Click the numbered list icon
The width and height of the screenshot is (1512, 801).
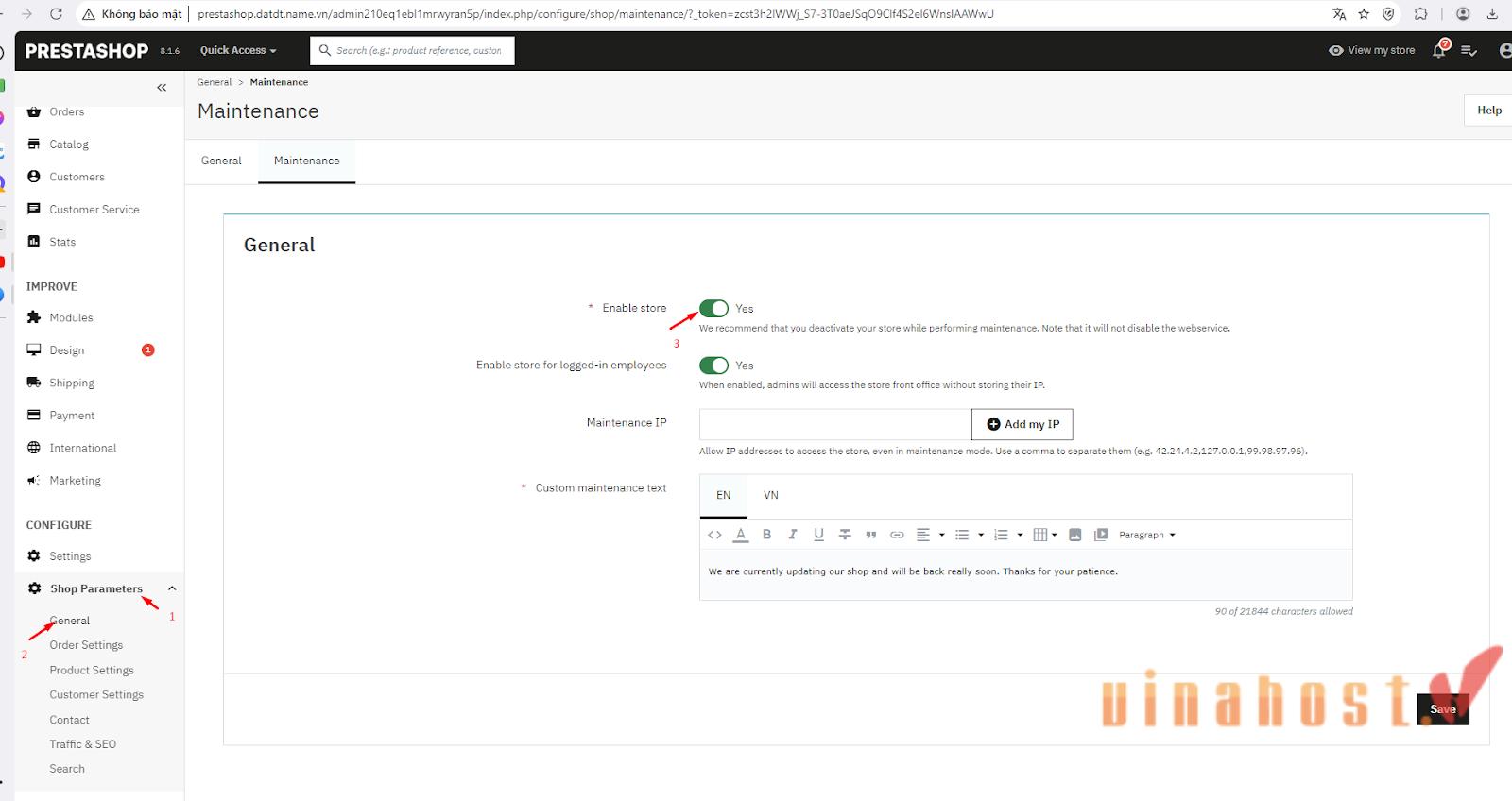tap(1001, 535)
